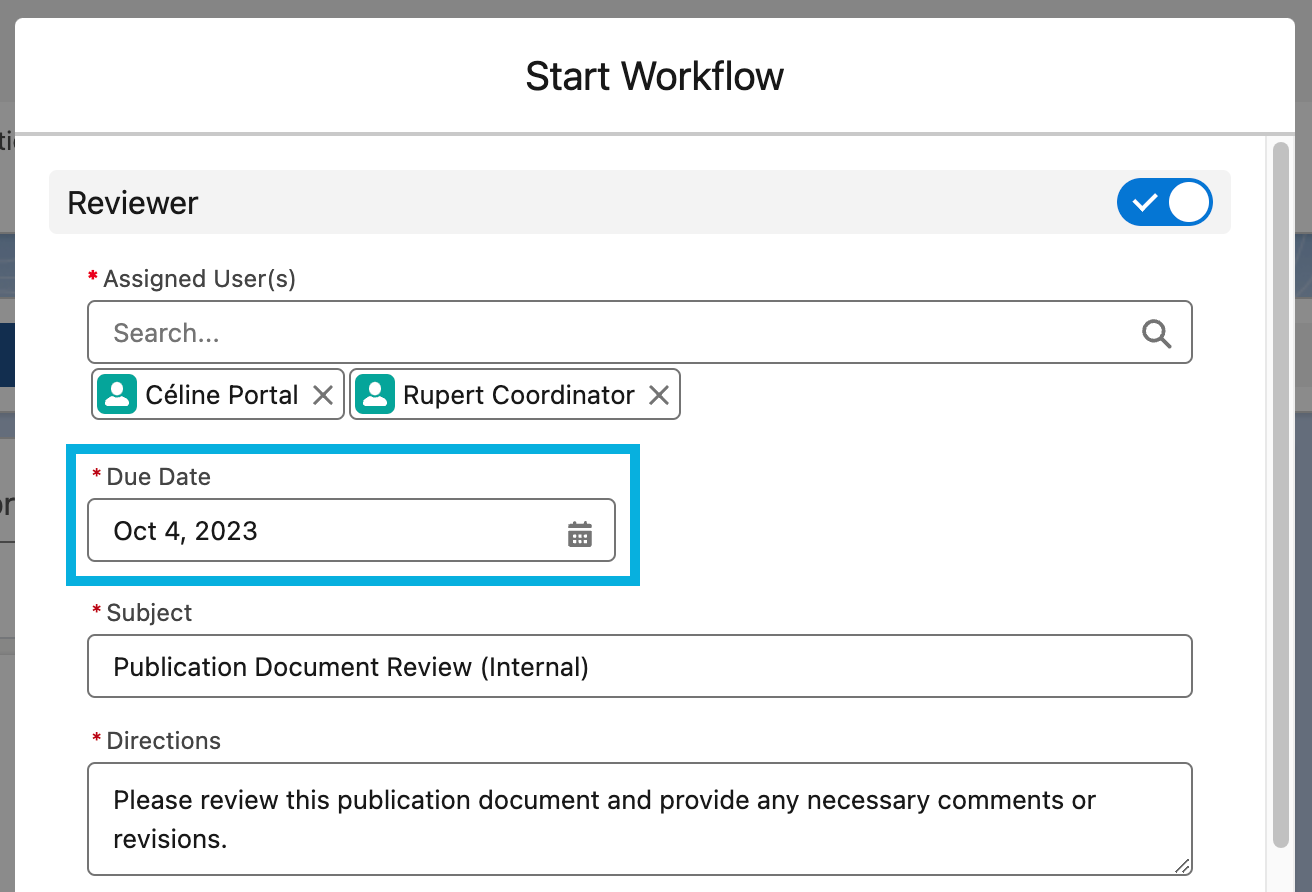
Task: Select the Céline Portal name pill
Action: coord(221,395)
